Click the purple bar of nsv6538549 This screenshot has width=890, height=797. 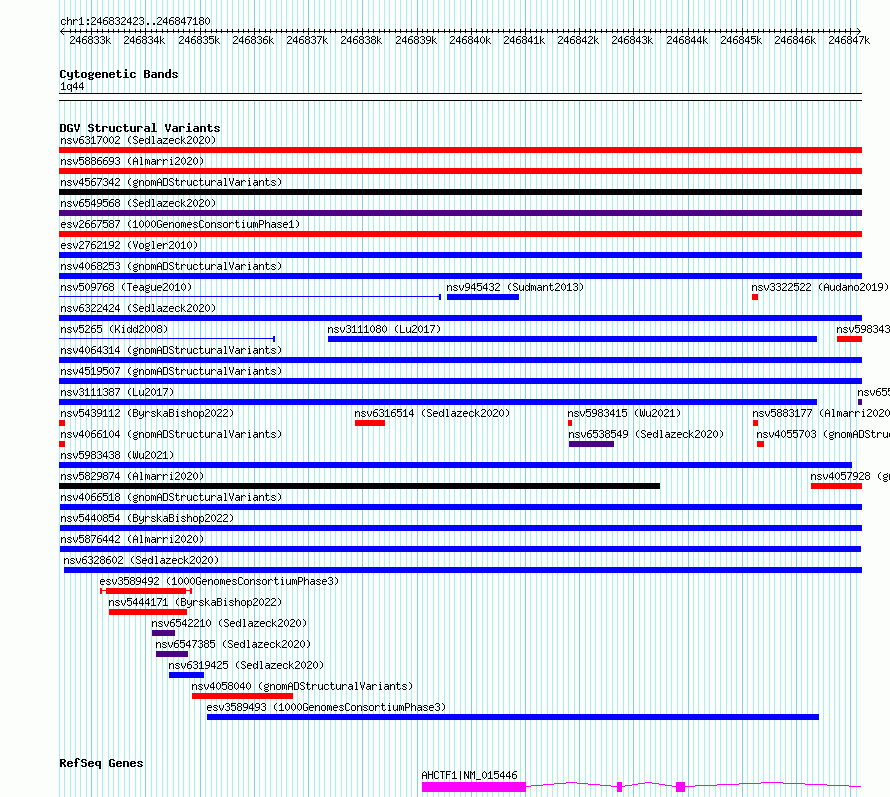[x=591, y=444]
